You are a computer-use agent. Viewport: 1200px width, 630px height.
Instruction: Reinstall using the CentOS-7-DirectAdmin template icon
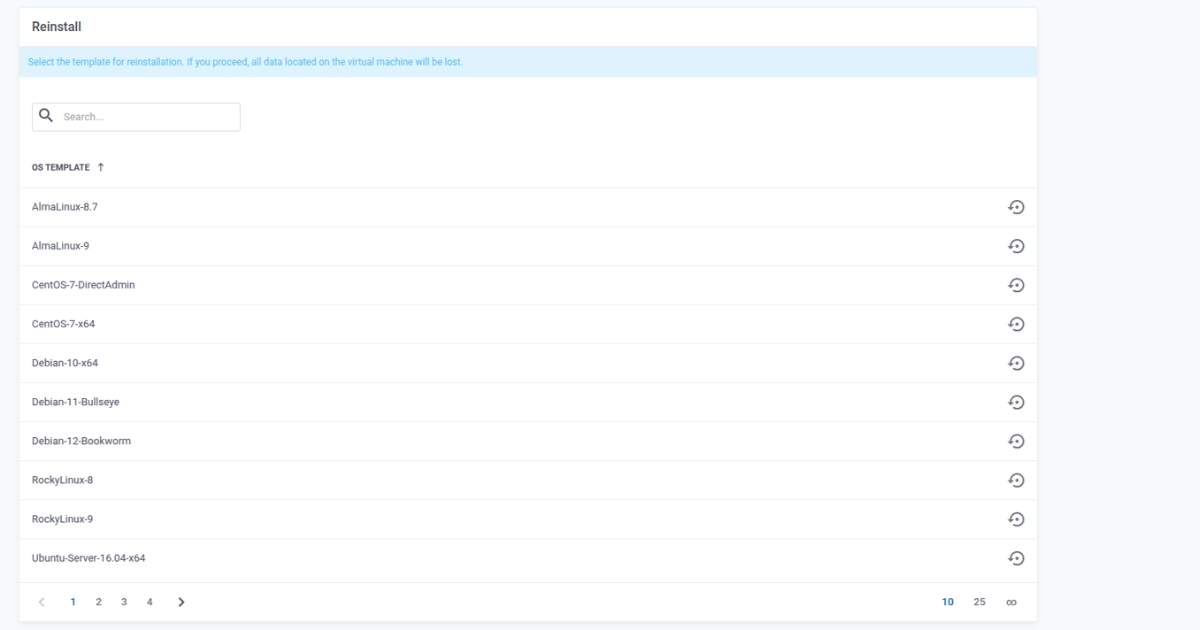(1015, 285)
